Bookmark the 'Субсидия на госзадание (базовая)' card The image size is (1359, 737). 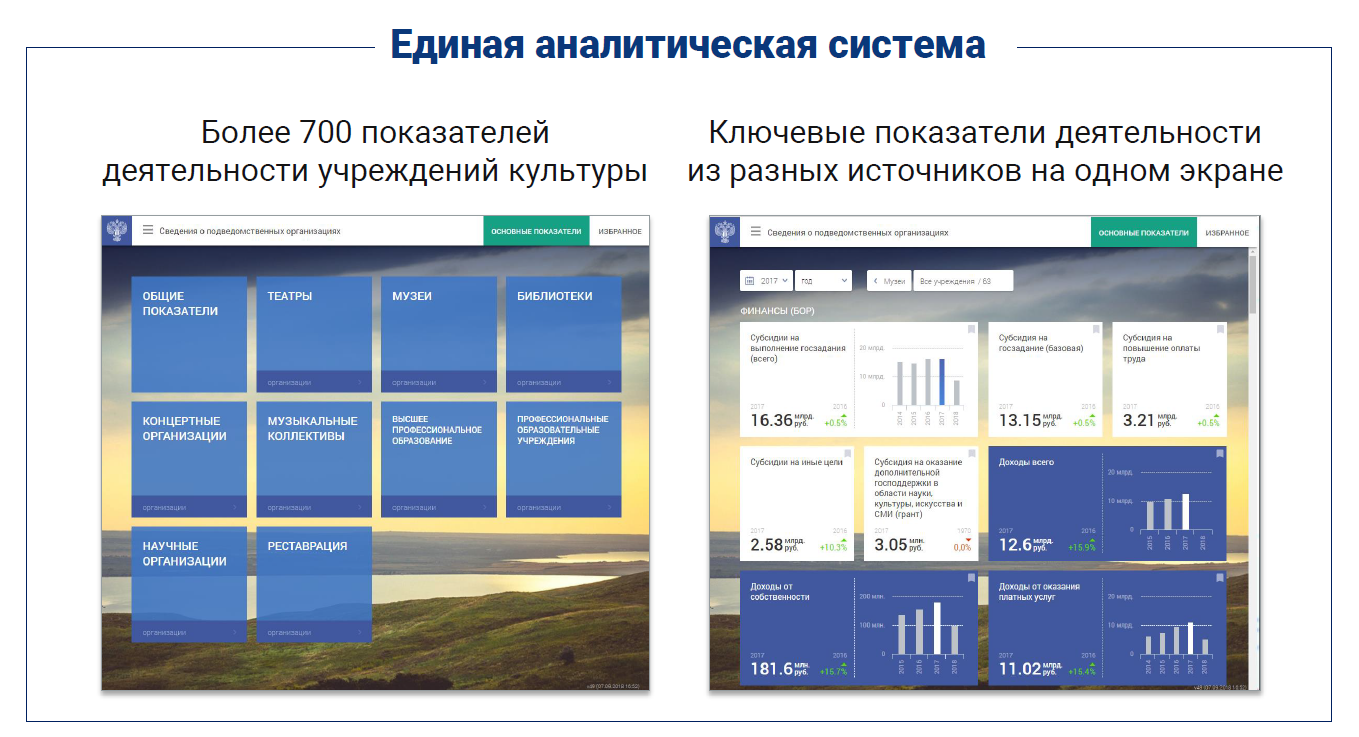[1095, 329]
